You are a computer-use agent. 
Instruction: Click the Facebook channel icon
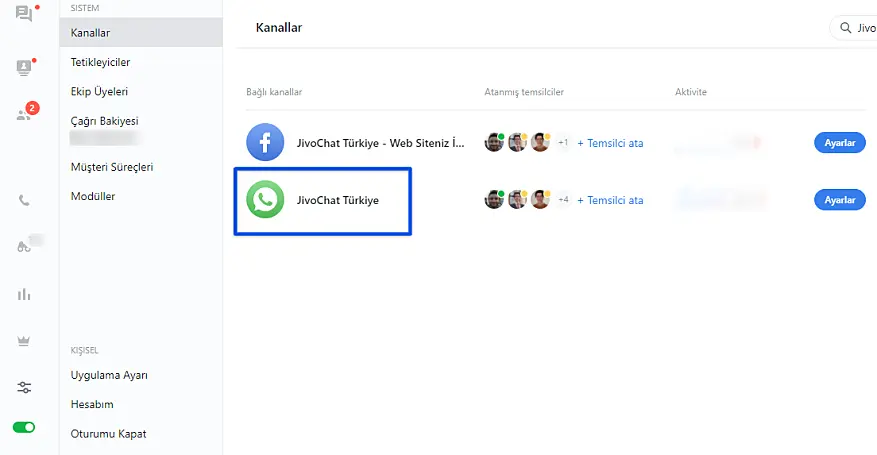(265, 142)
